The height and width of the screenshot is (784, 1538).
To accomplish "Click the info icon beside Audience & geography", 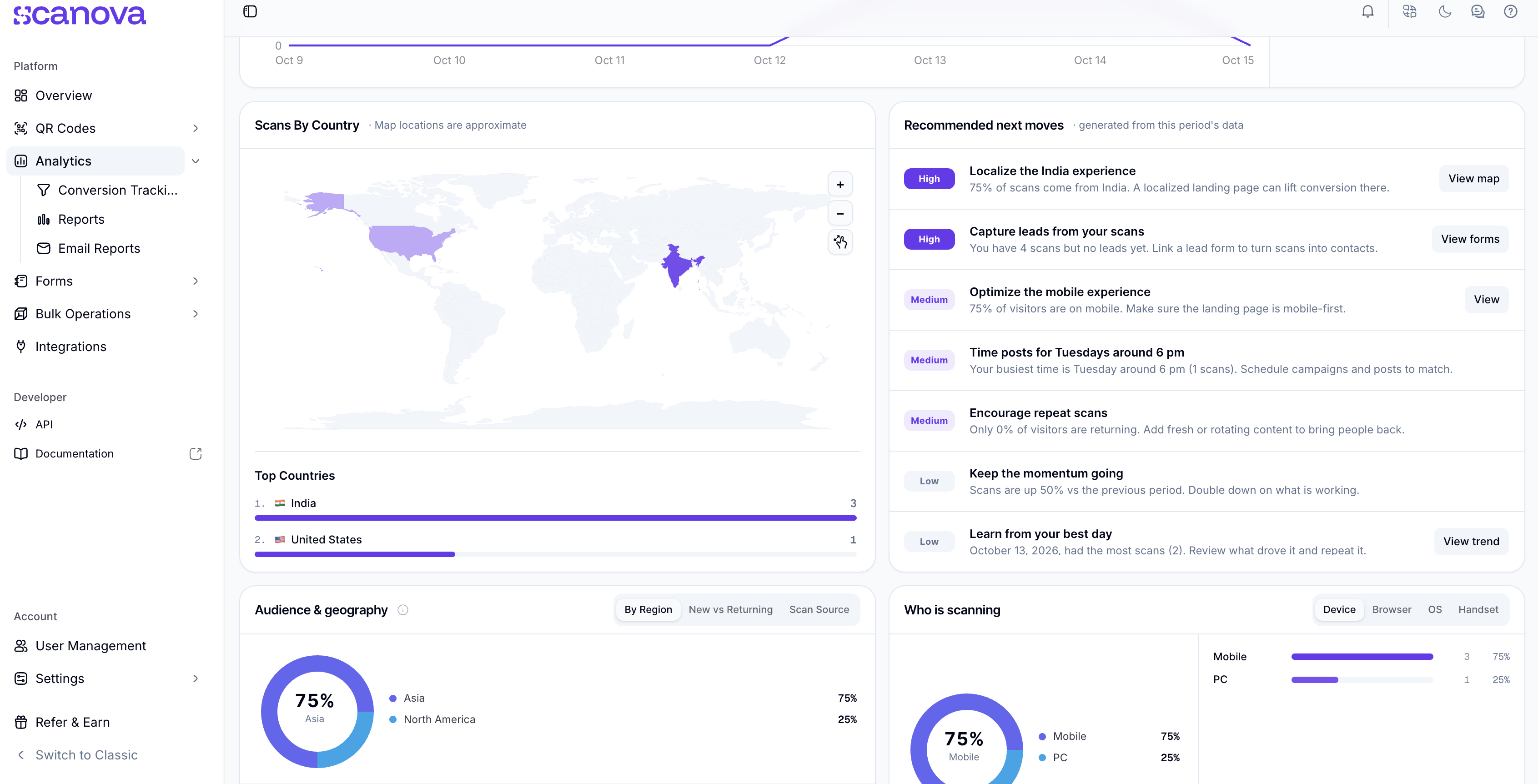I will tap(403, 610).
